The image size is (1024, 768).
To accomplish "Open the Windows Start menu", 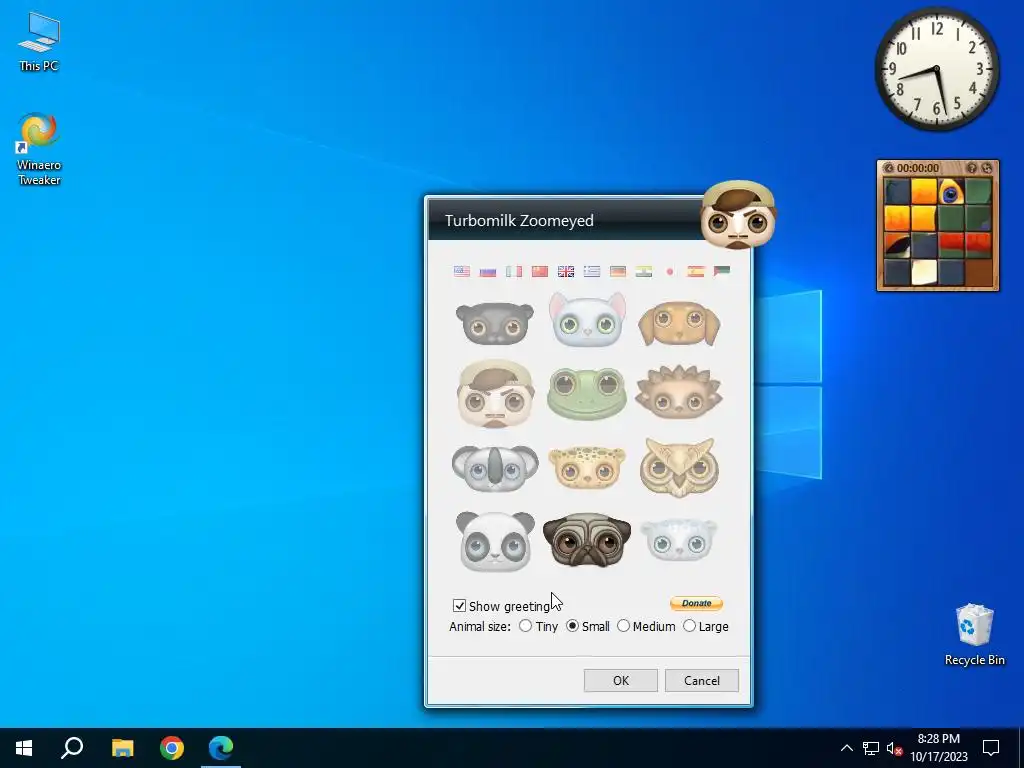I will coord(24,748).
